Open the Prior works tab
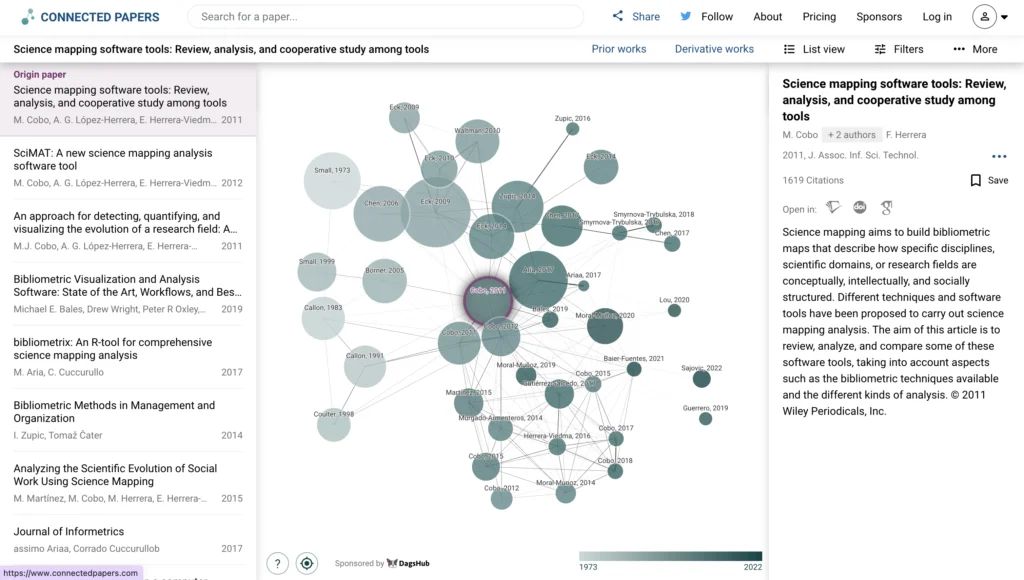The width and height of the screenshot is (1024, 580). 619,49
